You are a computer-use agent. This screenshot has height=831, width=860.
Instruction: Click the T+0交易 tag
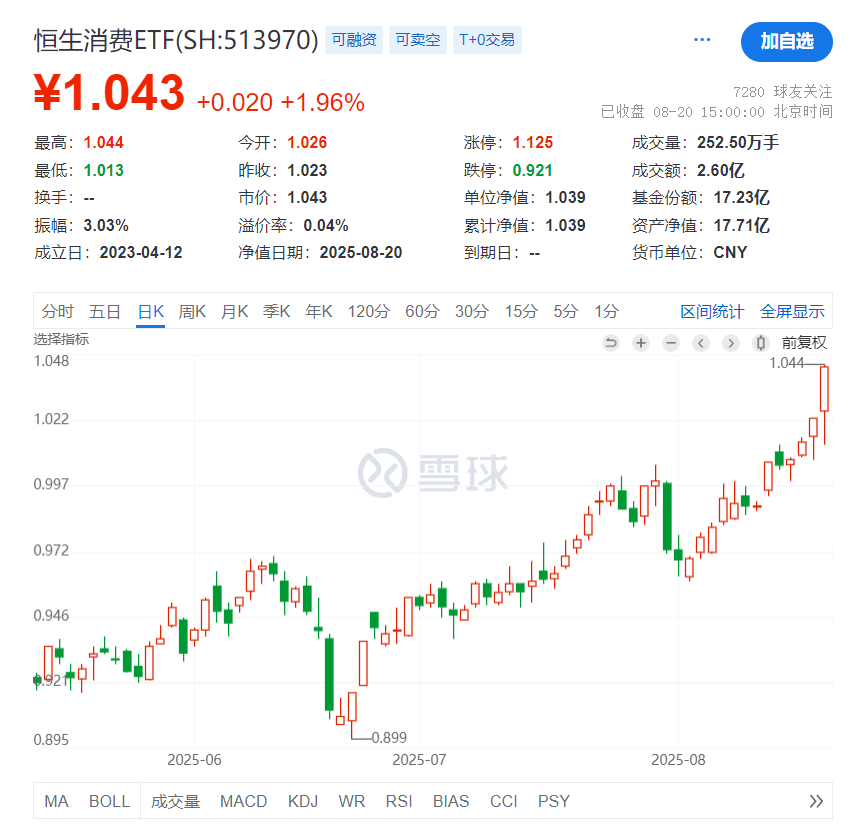487,39
